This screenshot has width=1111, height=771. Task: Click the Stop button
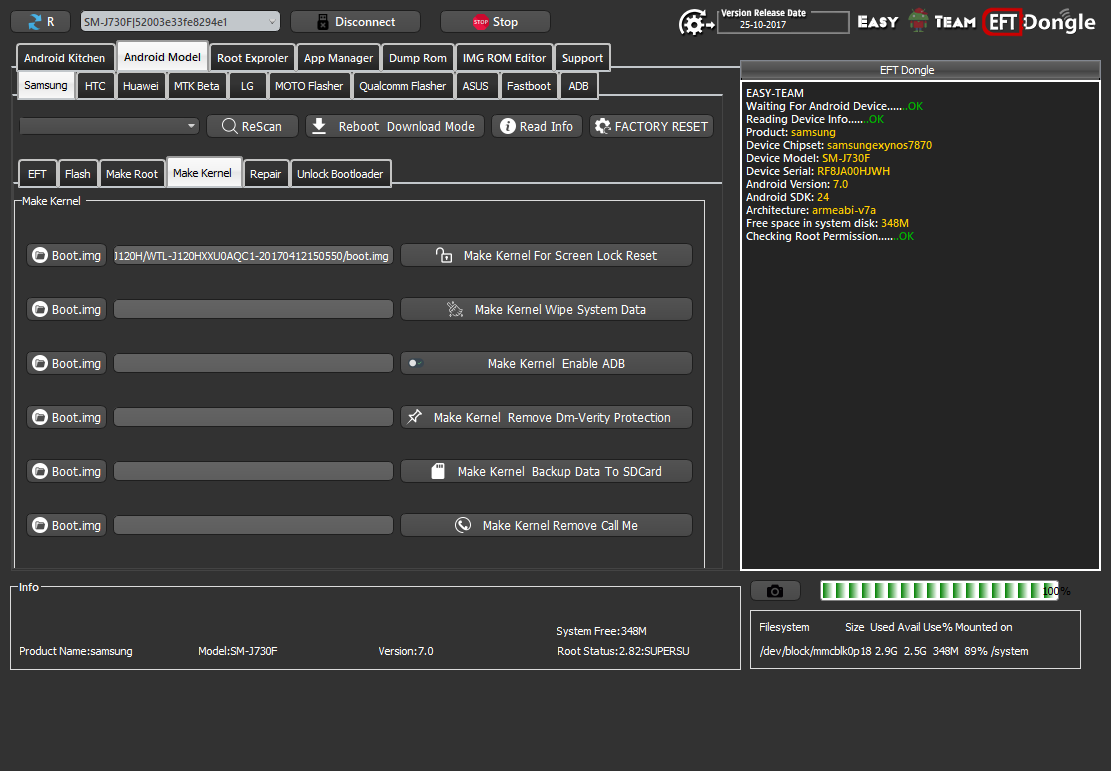pyautogui.click(x=495, y=22)
